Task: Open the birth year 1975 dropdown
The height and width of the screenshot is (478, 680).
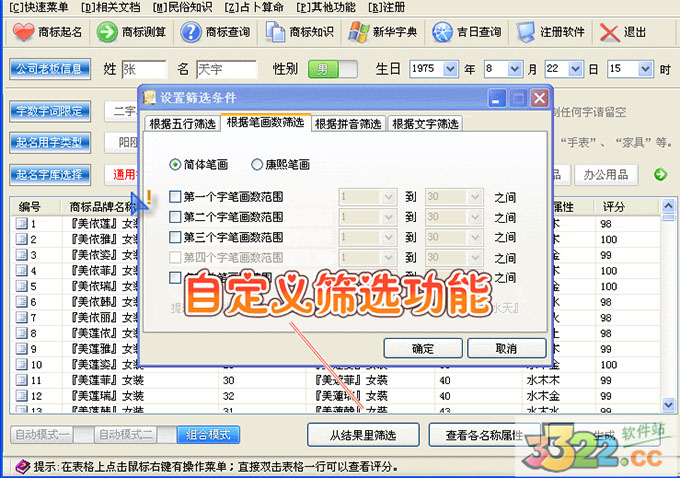Action: click(x=451, y=69)
